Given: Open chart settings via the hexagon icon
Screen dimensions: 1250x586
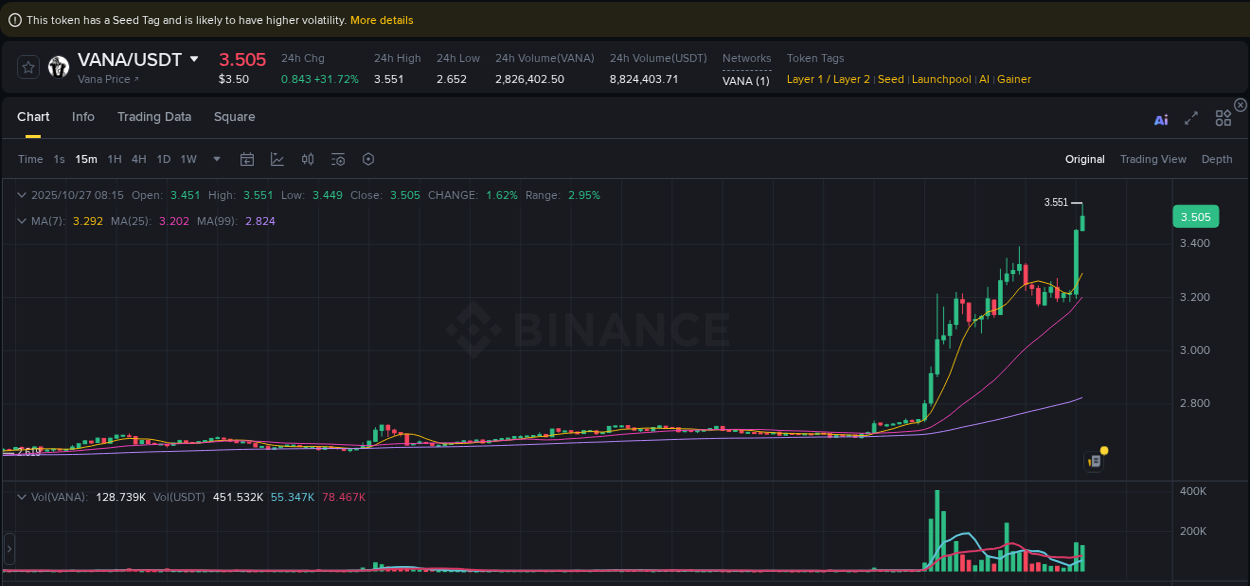Looking at the screenshot, I should pos(368,159).
